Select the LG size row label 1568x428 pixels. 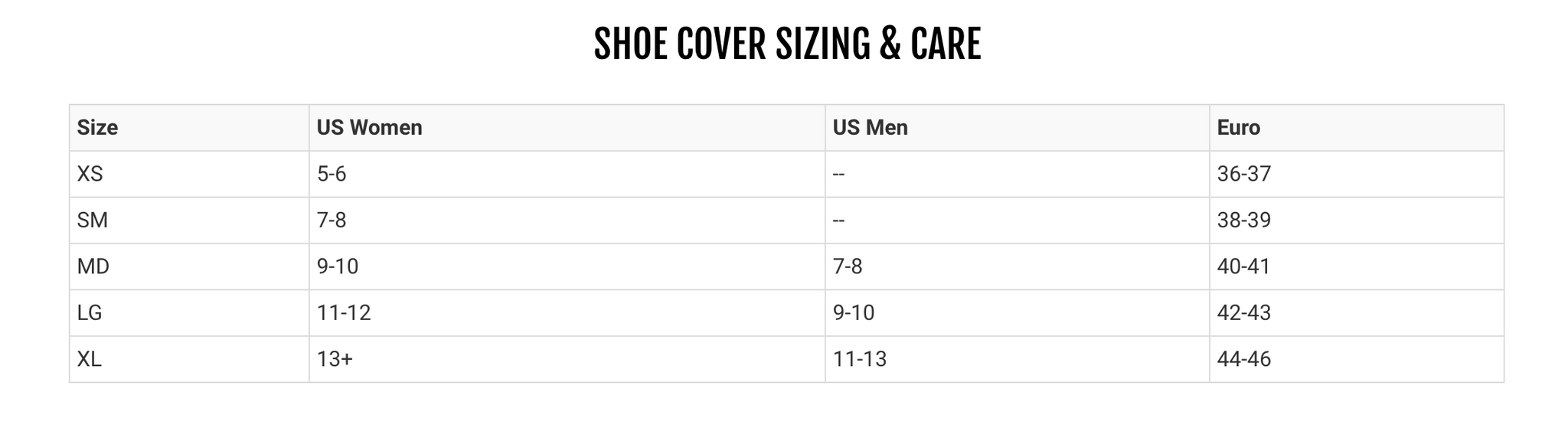pyautogui.click(x=90, y=313)
